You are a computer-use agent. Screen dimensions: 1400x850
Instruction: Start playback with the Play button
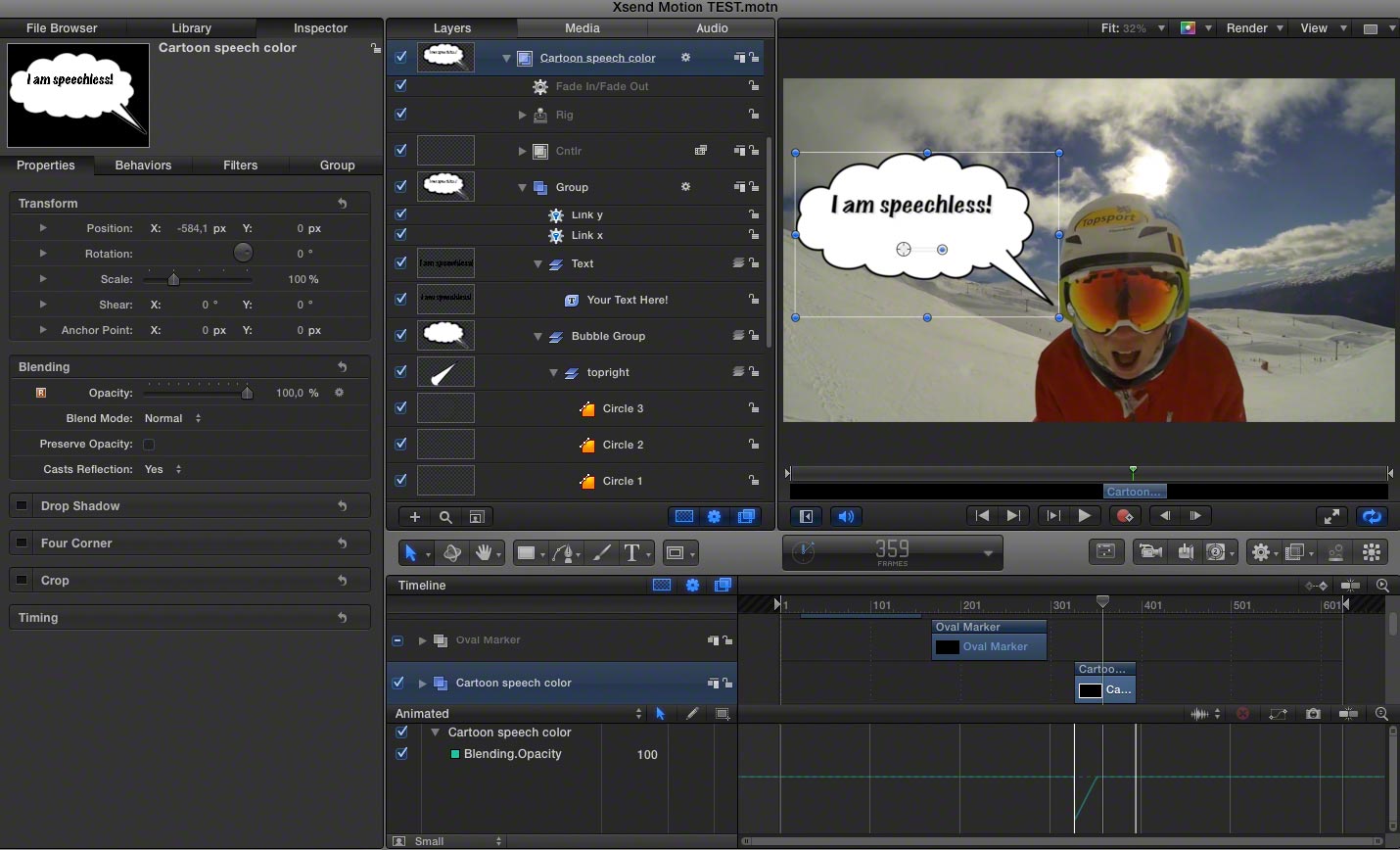click(x=1084, y=516)
